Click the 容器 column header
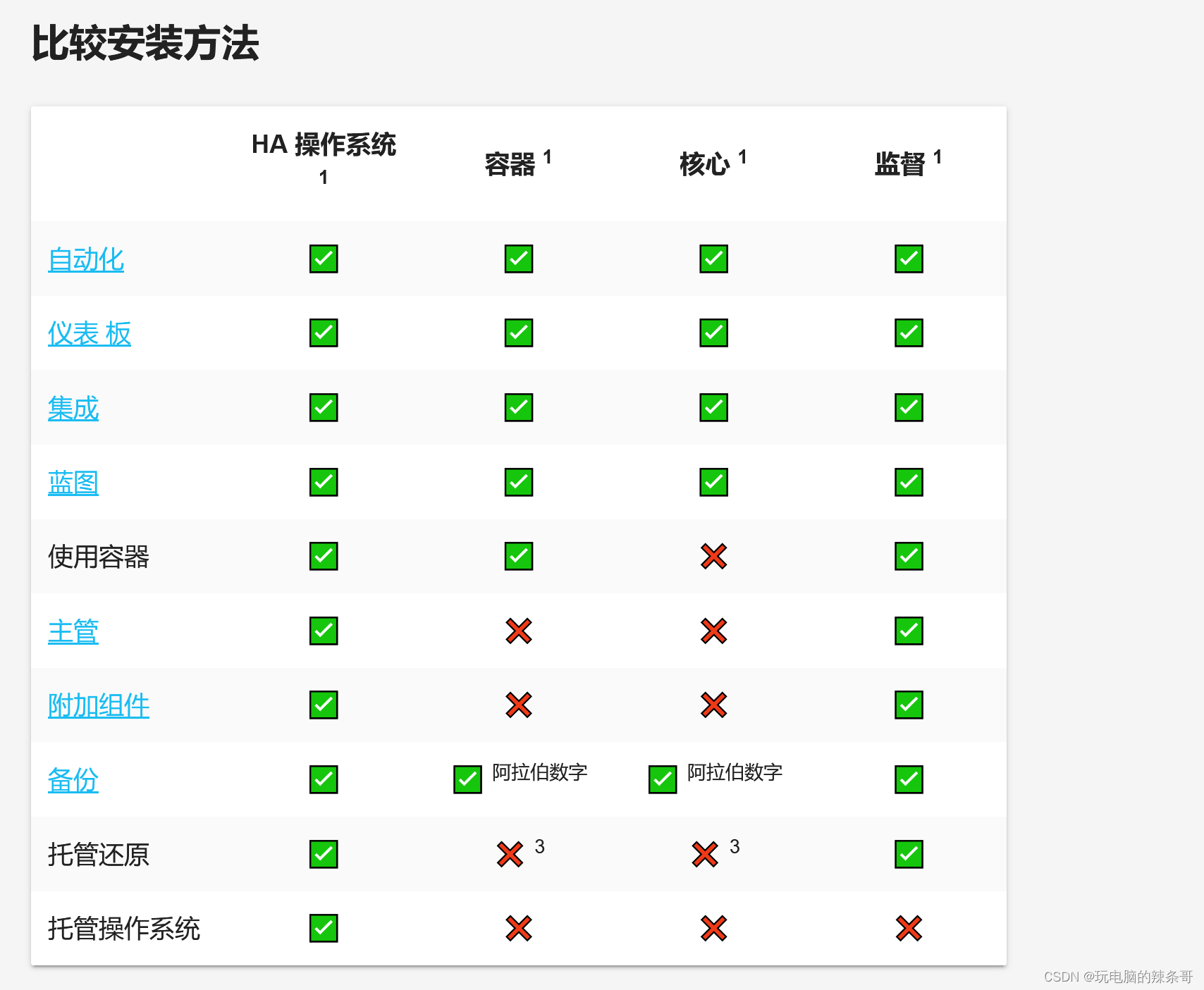The height and width of the screenshot is (990, 1204). [518, 163]
